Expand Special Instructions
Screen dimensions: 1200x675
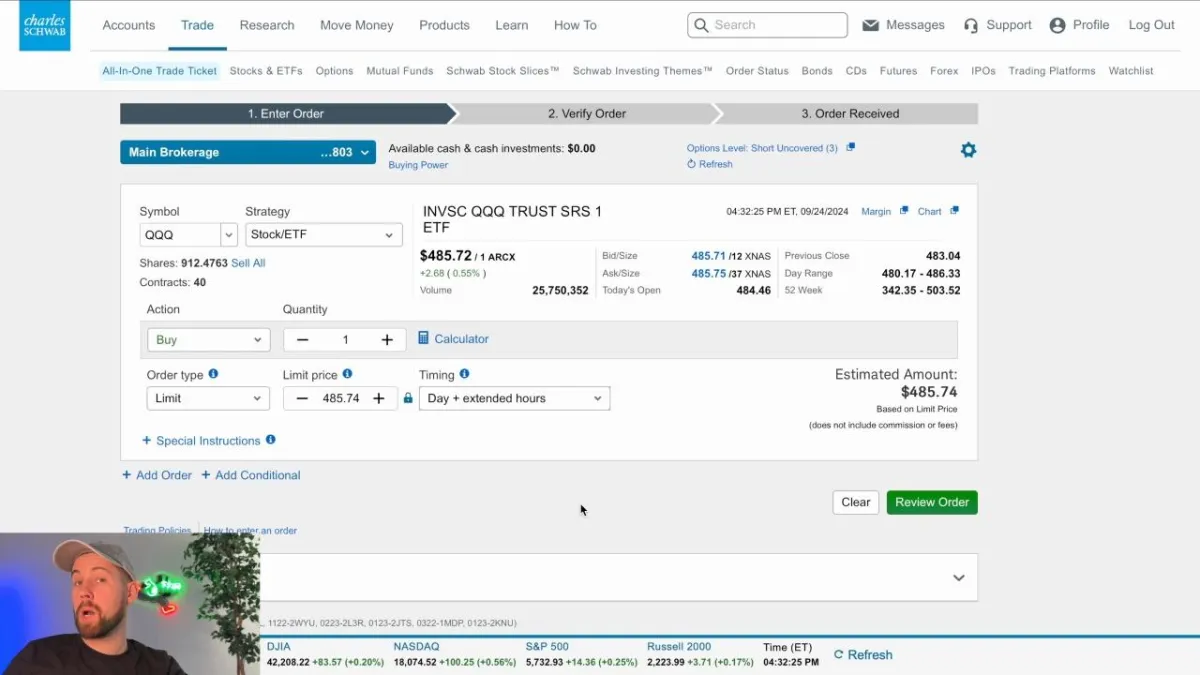coord(200,441)
